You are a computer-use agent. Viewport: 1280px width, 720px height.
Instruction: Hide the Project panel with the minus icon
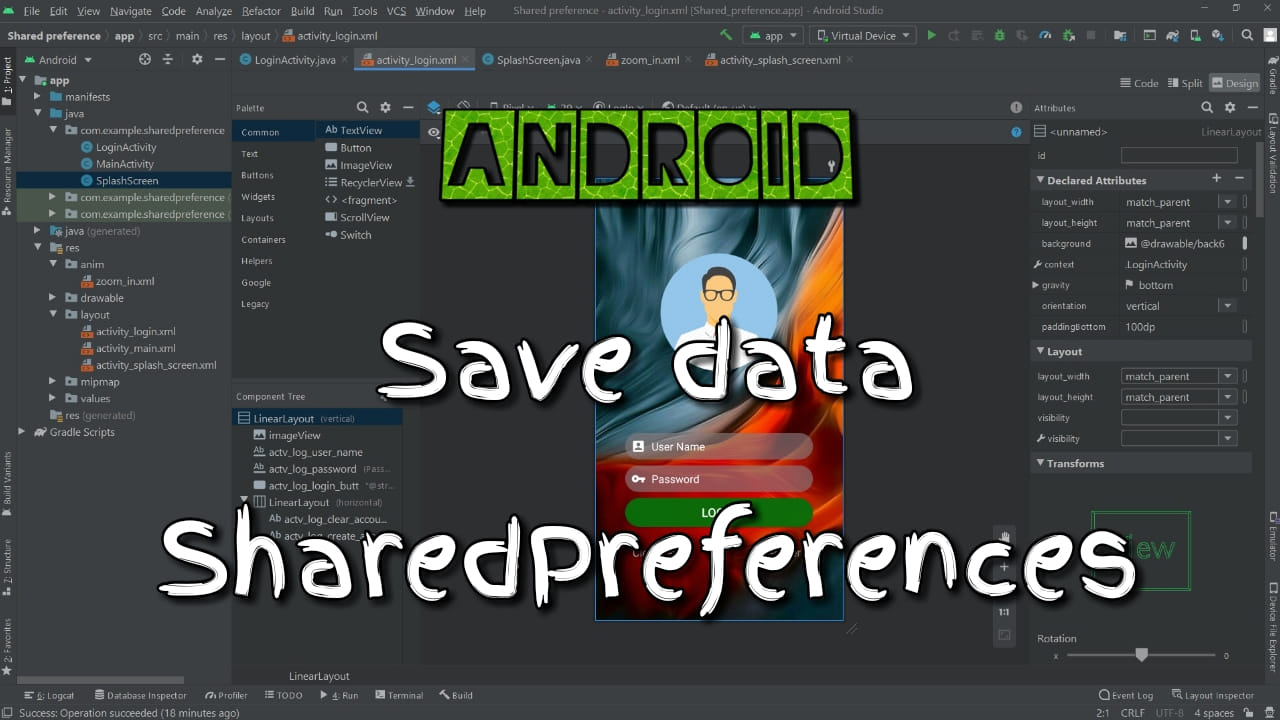(x=219, y=59)
